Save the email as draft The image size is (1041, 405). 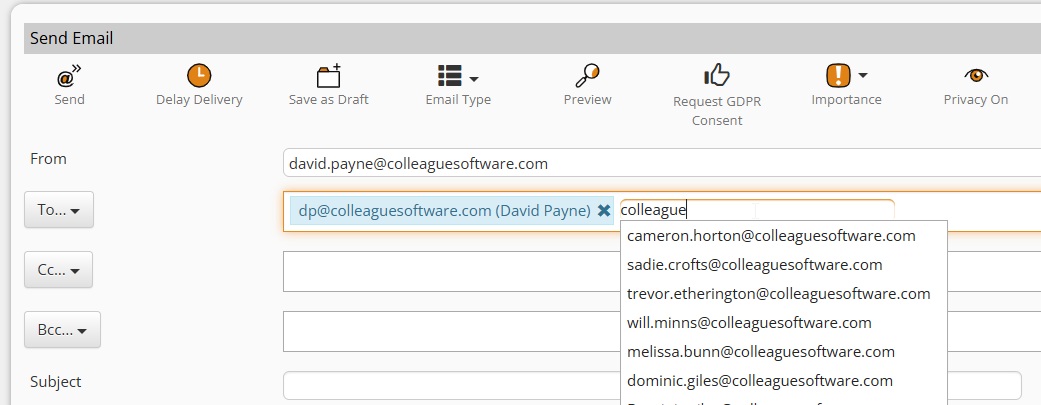328,77
